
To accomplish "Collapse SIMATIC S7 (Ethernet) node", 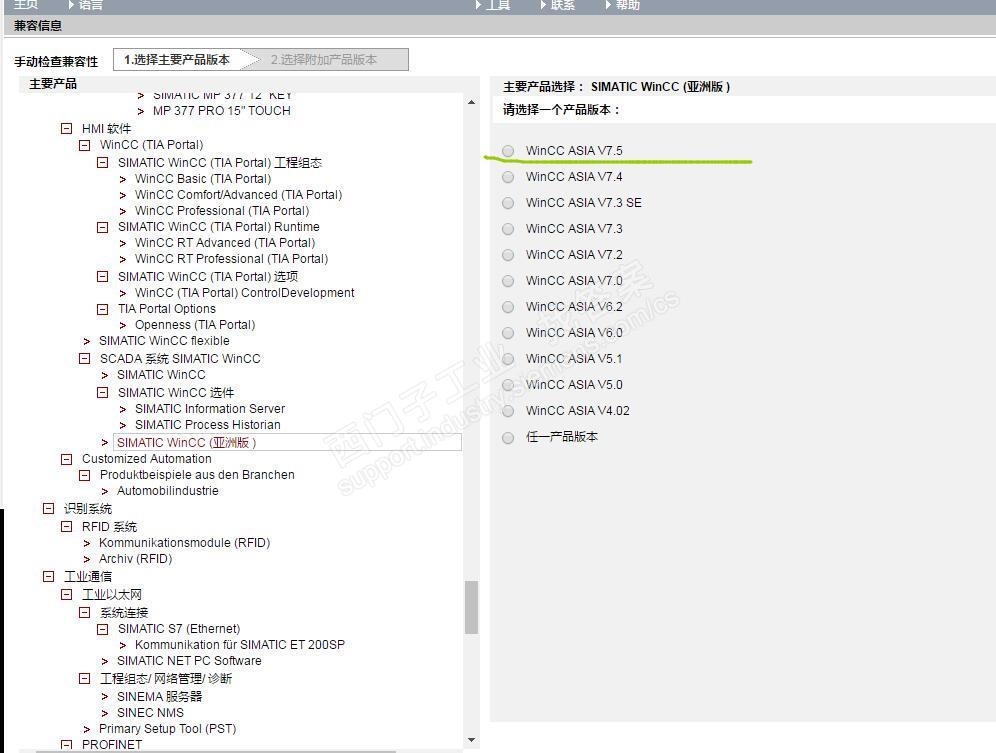I will click(102, 629).
